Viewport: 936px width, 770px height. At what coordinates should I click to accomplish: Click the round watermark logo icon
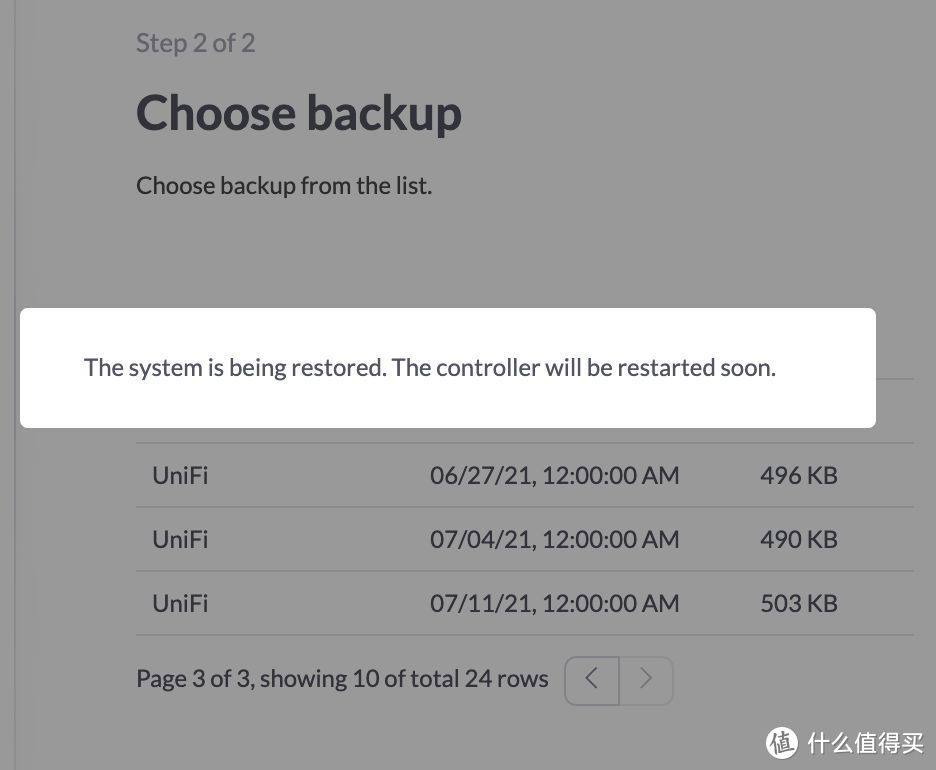(x=783, y=742)
